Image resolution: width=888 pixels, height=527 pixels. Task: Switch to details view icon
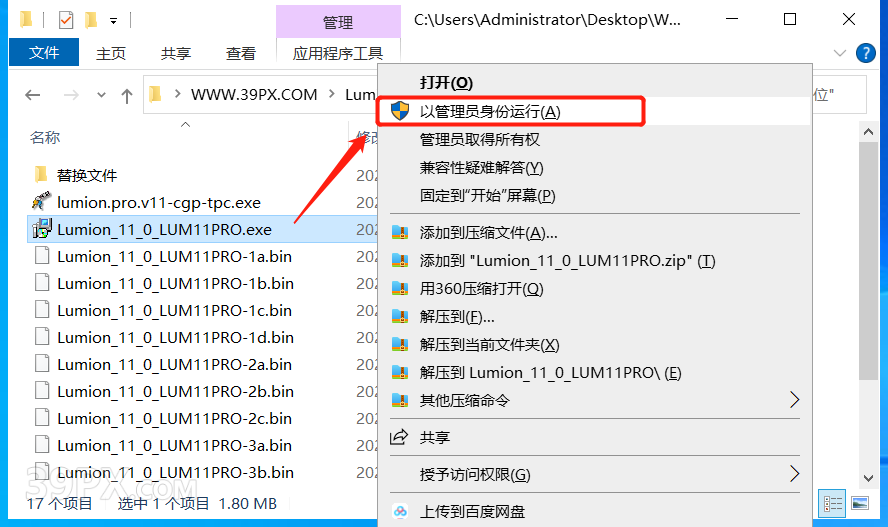pos(832,503)
